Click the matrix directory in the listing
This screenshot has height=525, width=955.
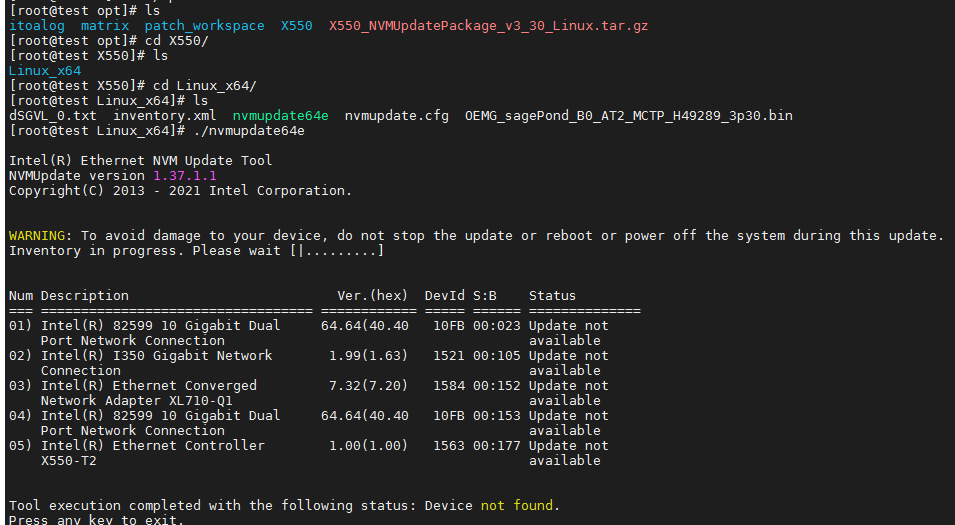click(x=104, y=25)
